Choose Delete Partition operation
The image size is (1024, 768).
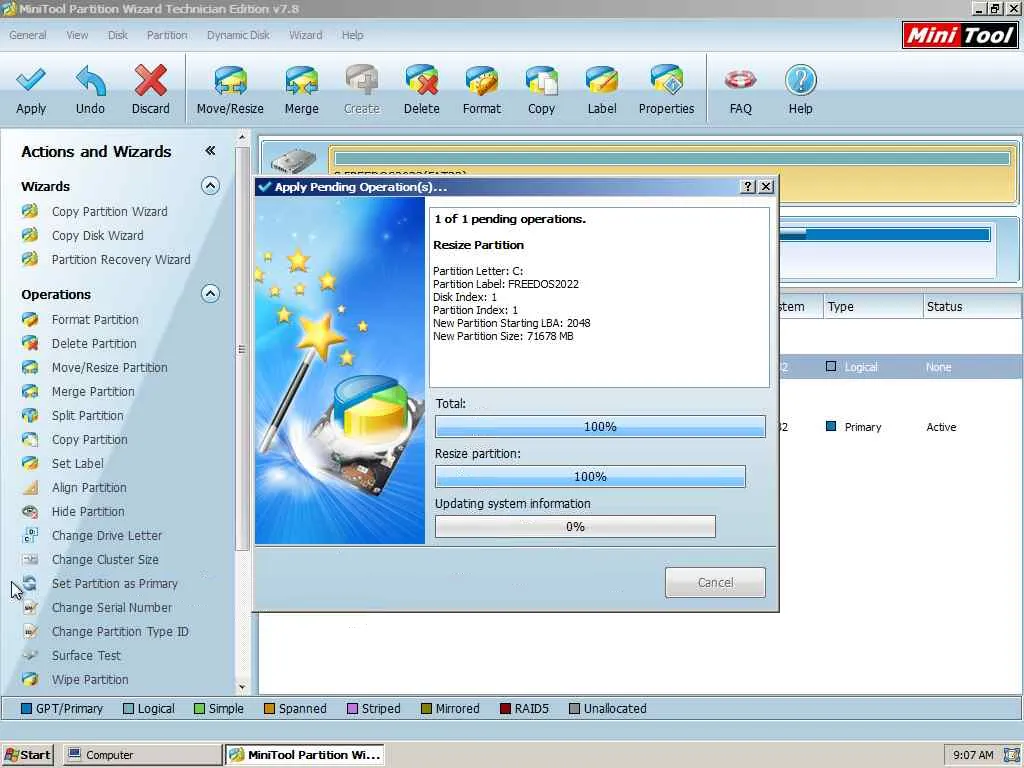pos(94,344)
